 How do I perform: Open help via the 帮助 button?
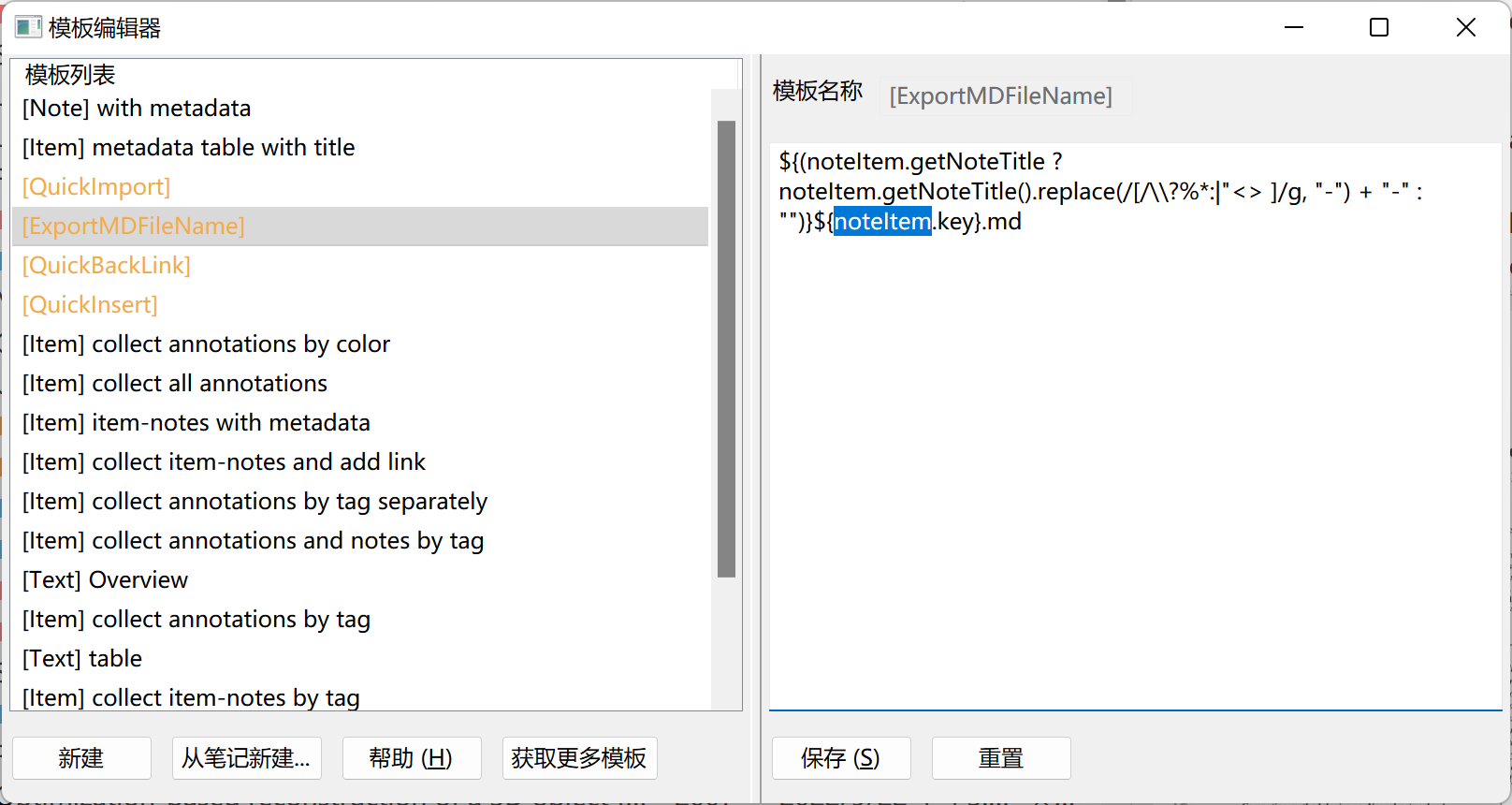point(412,758)
